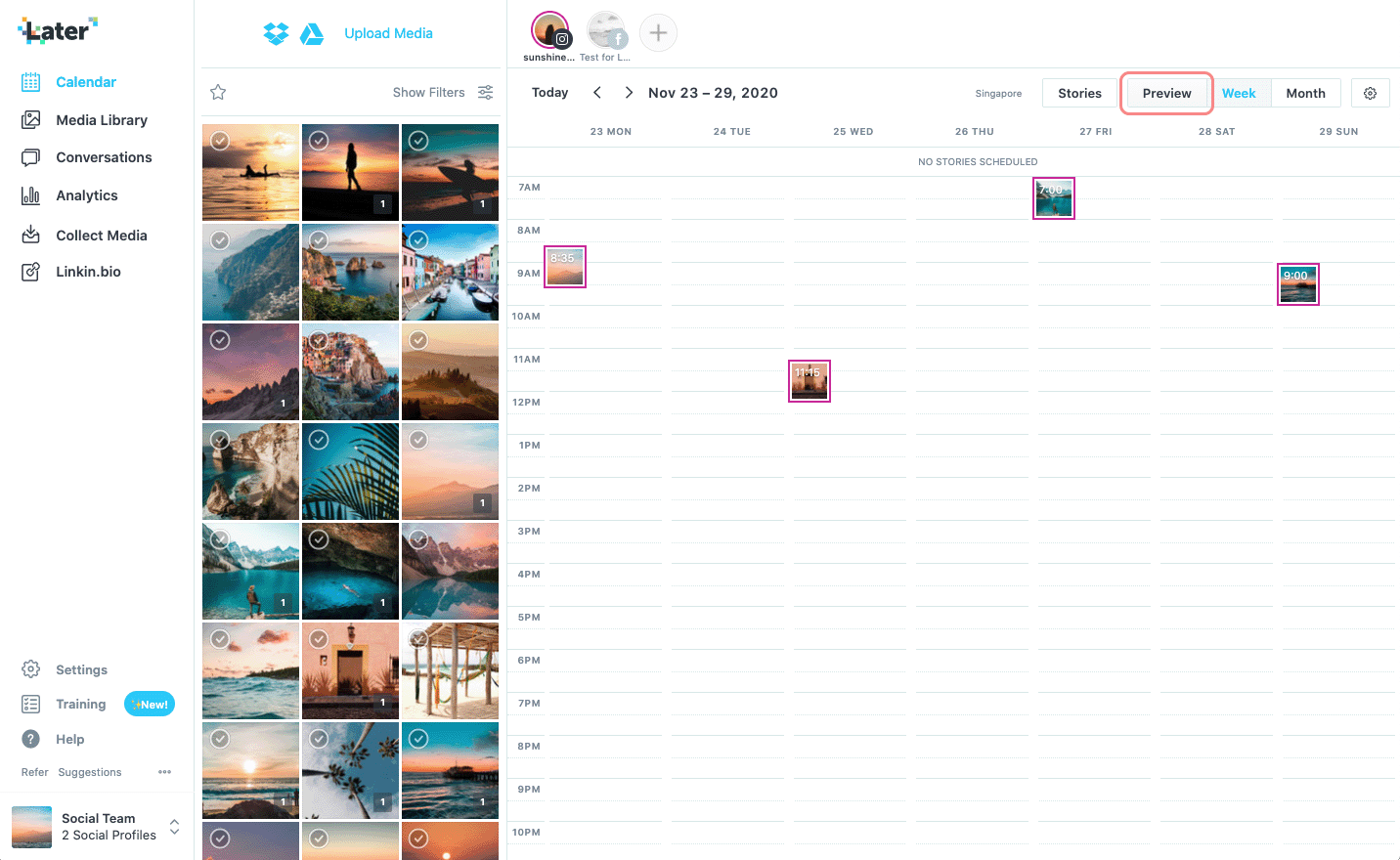
Task: Open Conversations in sidebar
Action: click(104, 157)
